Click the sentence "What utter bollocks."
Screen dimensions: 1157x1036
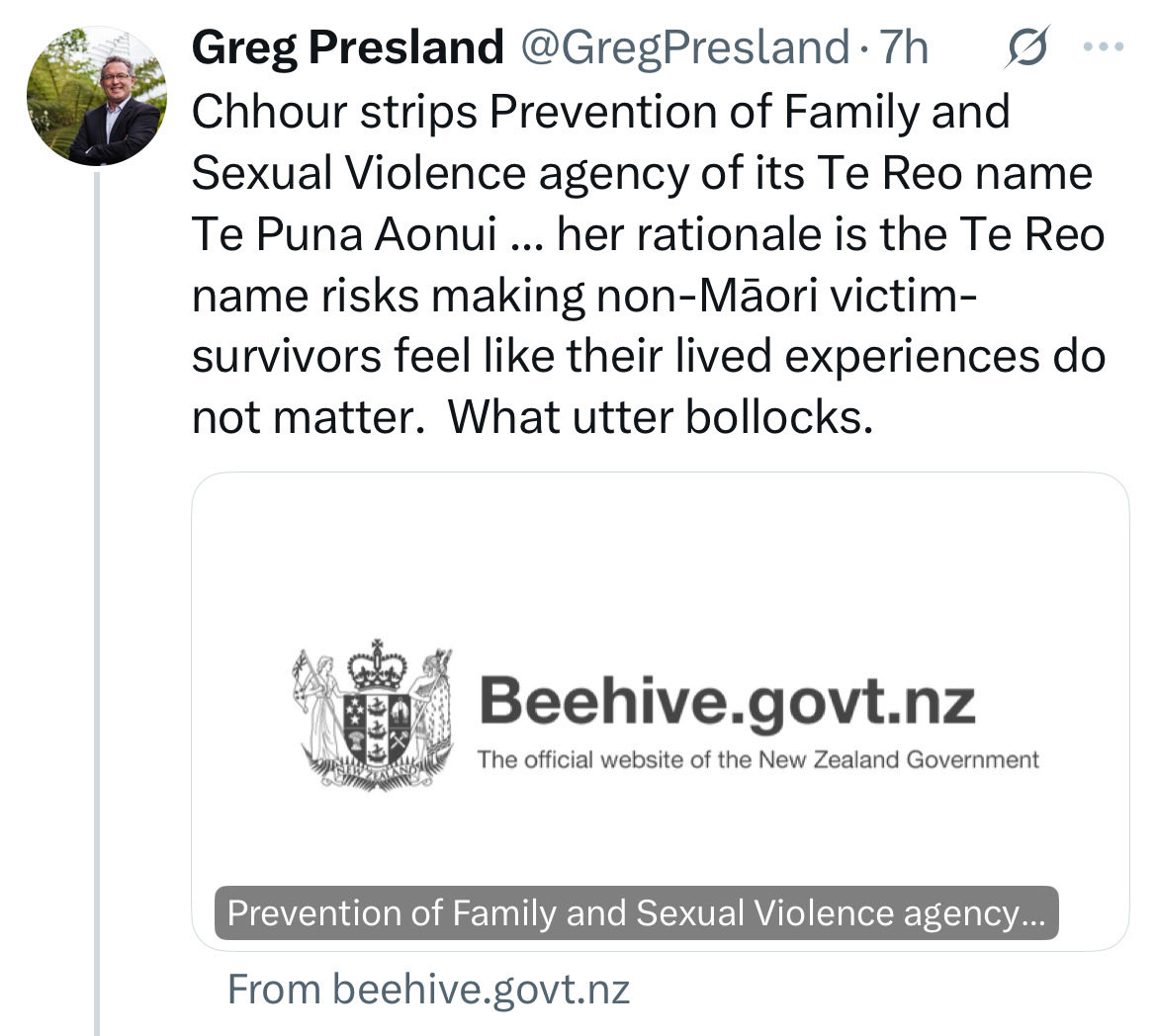pyautogui.click(x=661, y=417)
